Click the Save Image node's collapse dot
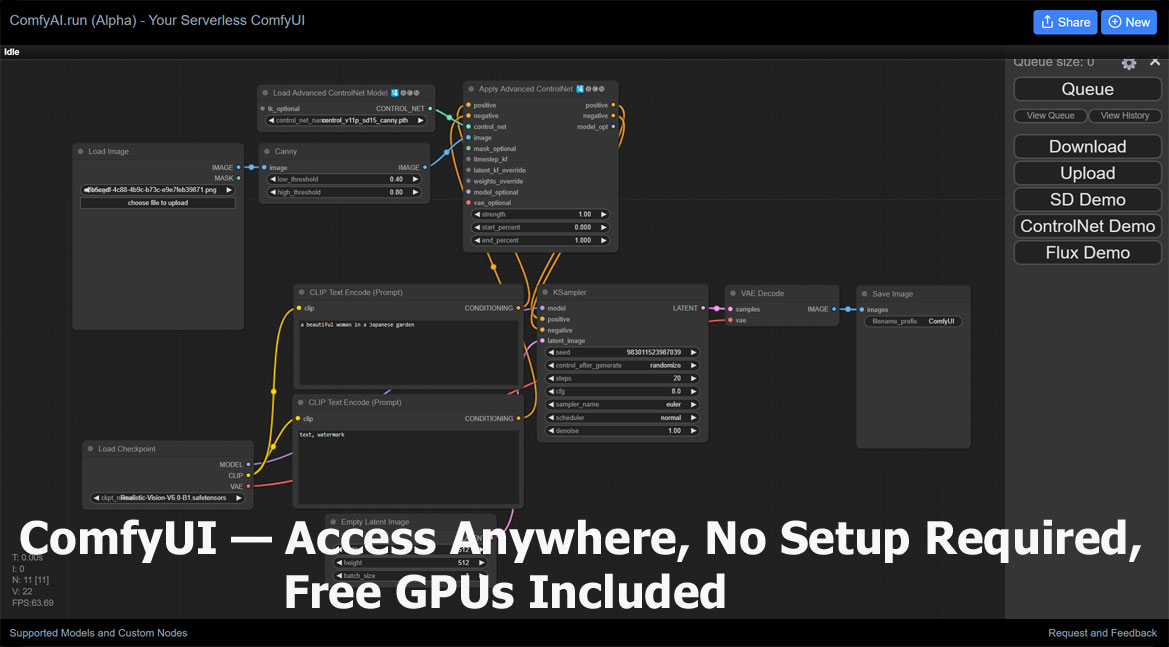 864,294
